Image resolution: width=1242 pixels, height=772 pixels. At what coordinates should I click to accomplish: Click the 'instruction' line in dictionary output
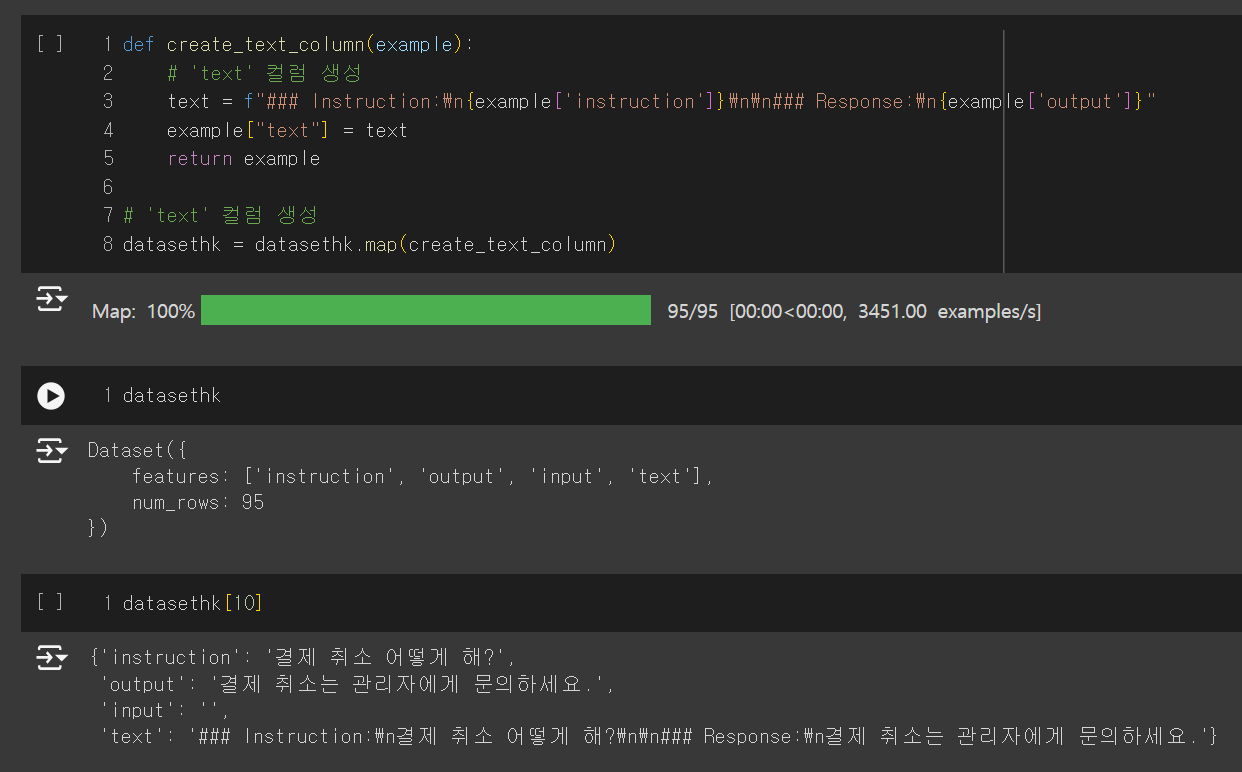click(302, 657)
